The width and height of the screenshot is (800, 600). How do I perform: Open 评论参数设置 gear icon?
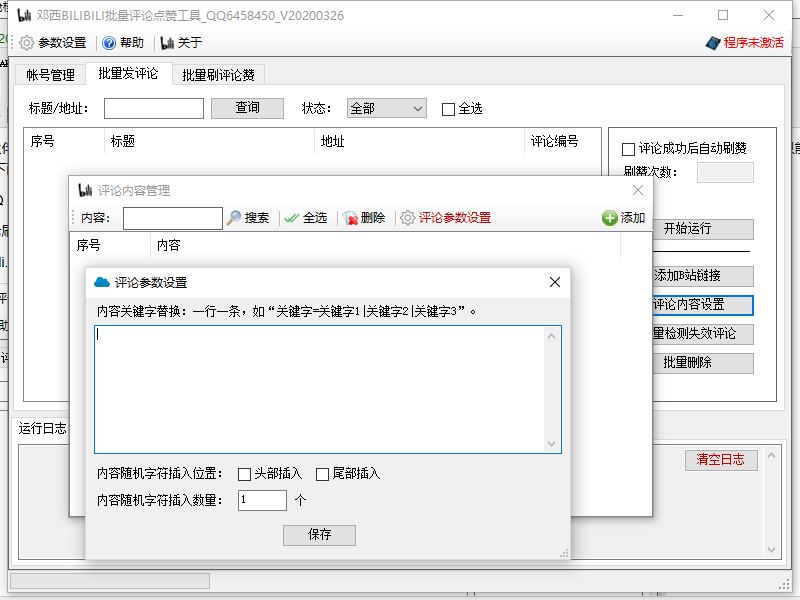coord(407,218)
